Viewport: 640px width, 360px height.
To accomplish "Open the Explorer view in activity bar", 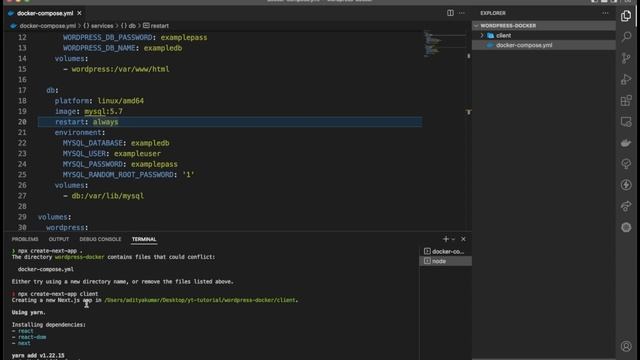I will [x=626, y=16].
